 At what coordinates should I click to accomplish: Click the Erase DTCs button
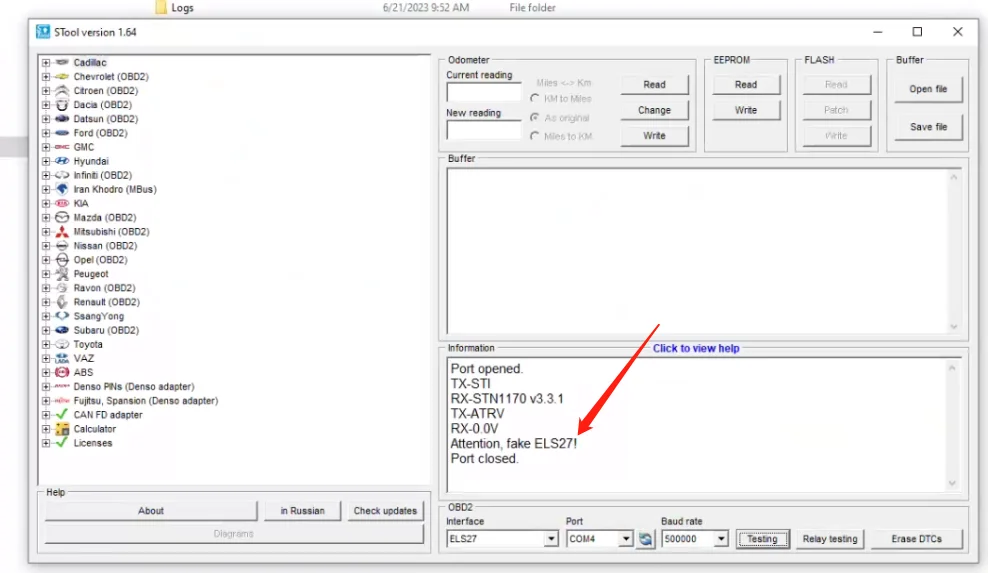(916, 539)
